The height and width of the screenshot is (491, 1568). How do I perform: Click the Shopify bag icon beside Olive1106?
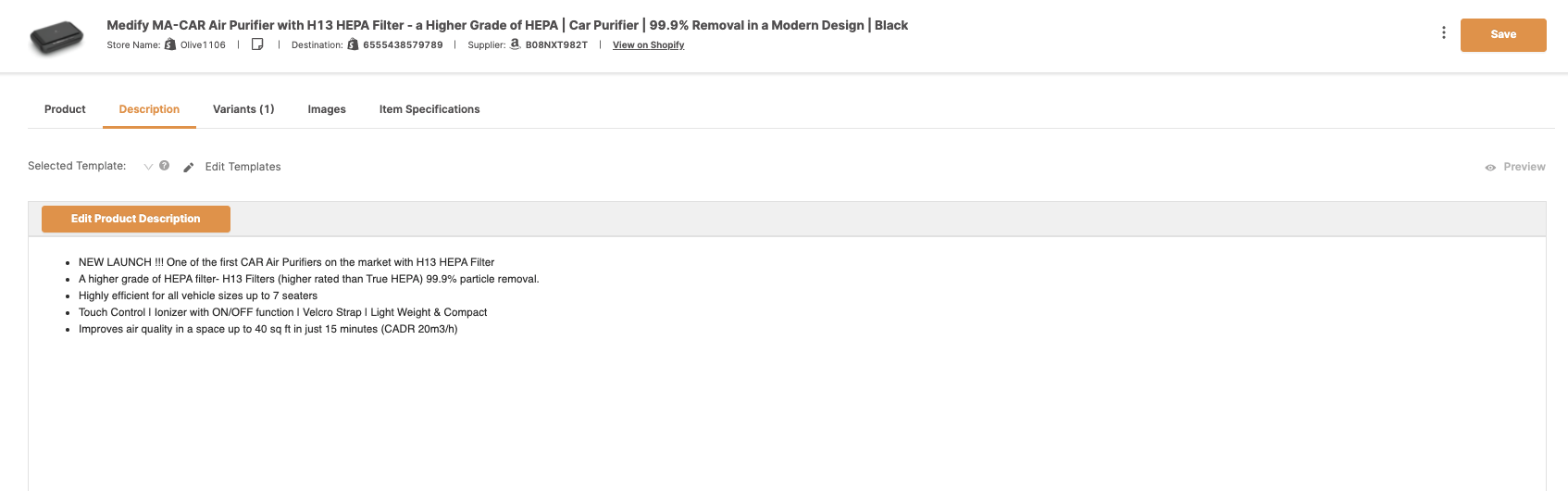(169, 44)
